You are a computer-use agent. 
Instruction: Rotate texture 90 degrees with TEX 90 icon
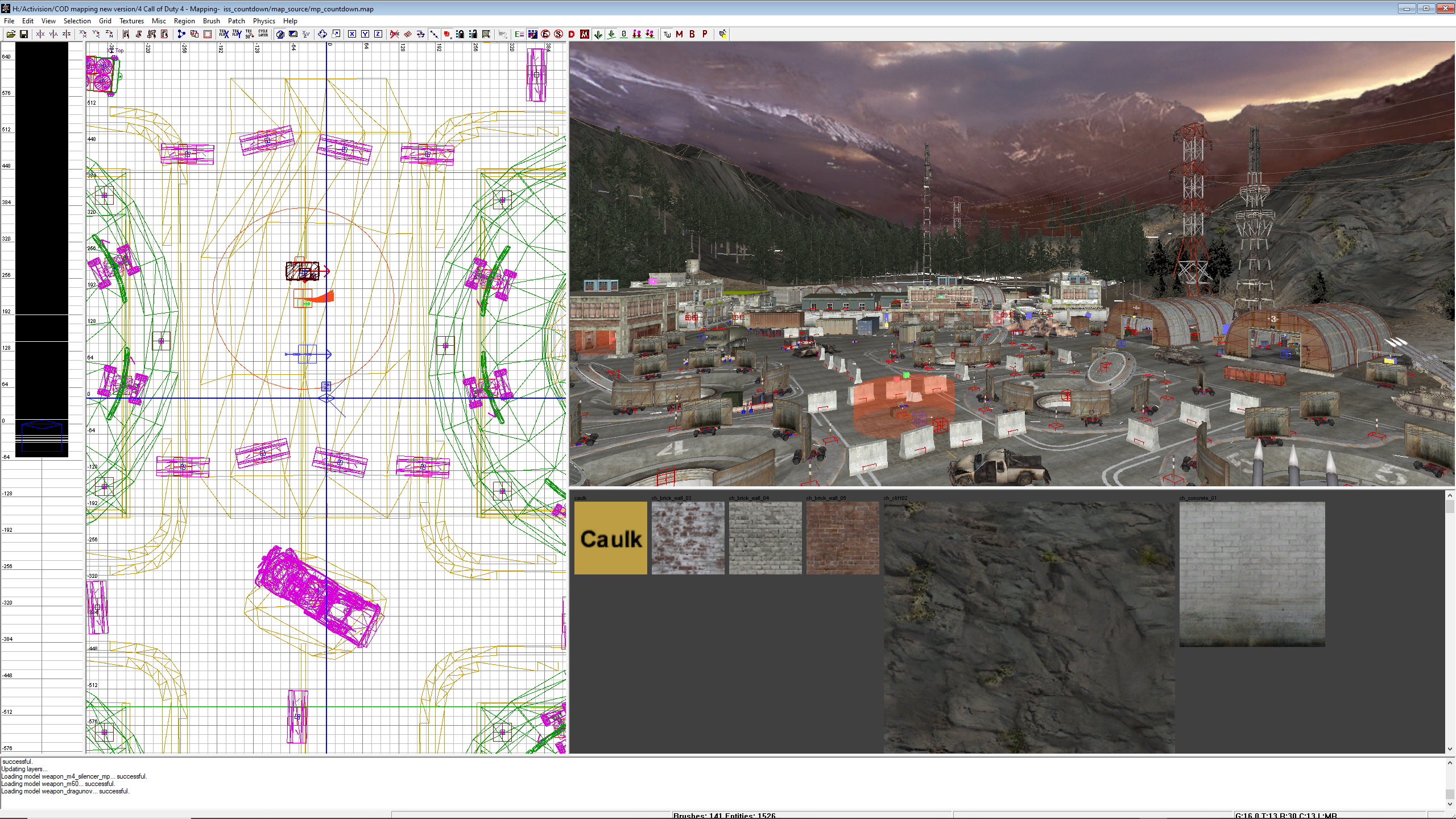[250, 34]
